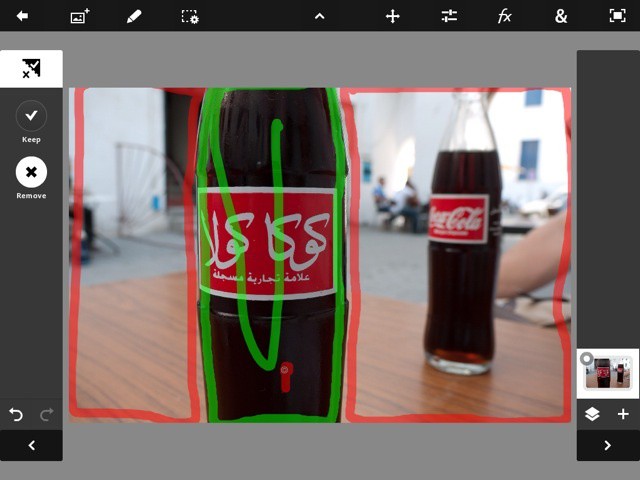Open the add image menu

click(80, 16)
